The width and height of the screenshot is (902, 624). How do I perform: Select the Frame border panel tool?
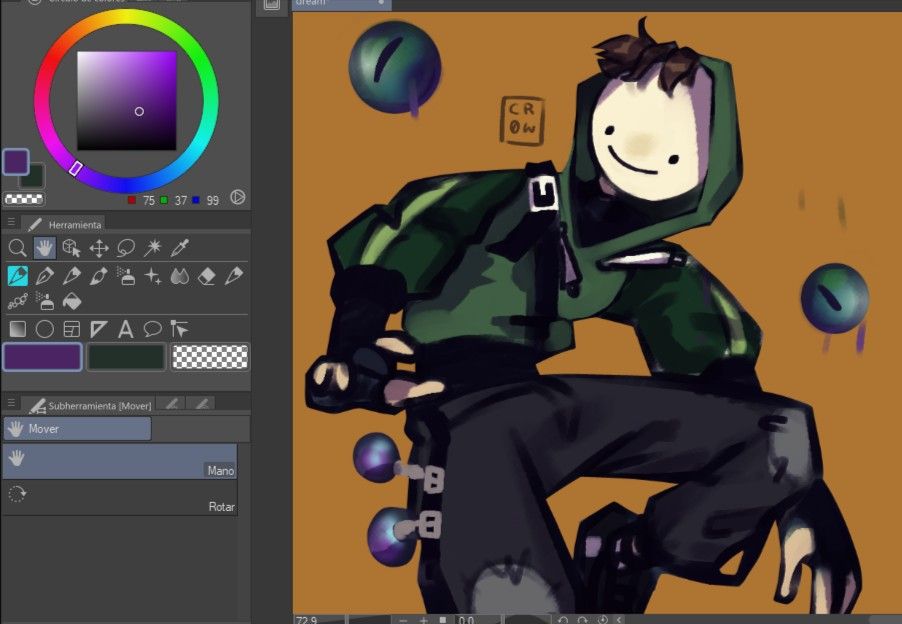pos(71,329)
